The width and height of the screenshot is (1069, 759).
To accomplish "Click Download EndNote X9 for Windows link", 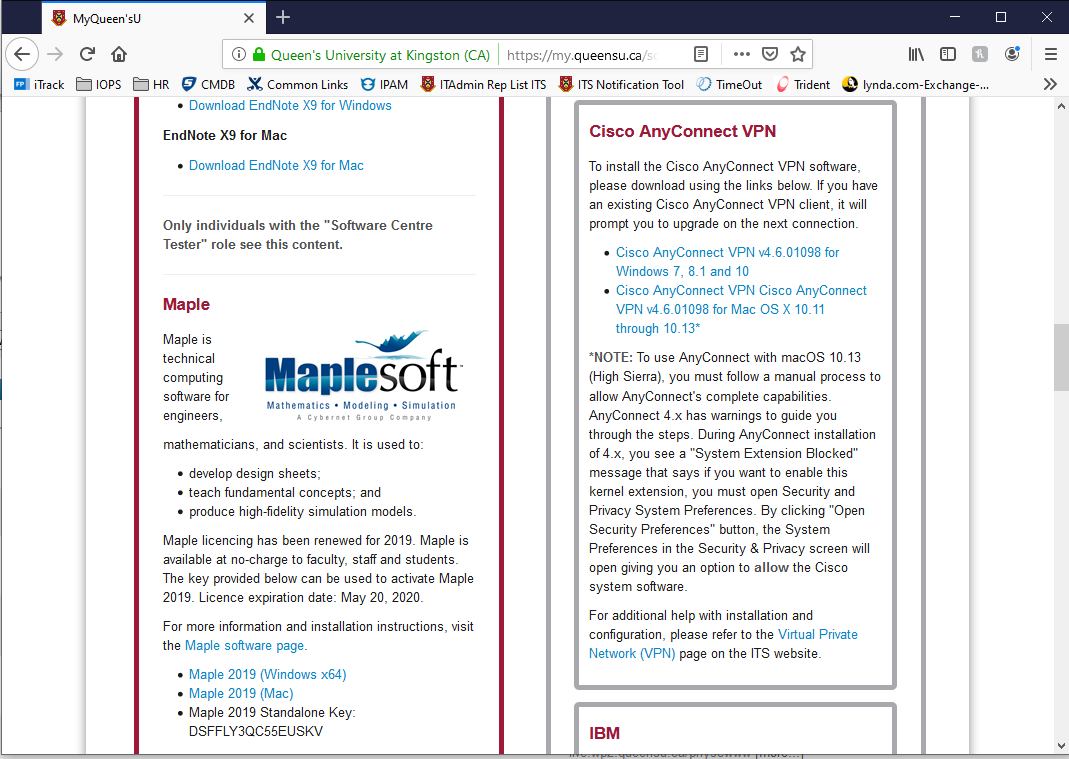I will coord(290,106).
